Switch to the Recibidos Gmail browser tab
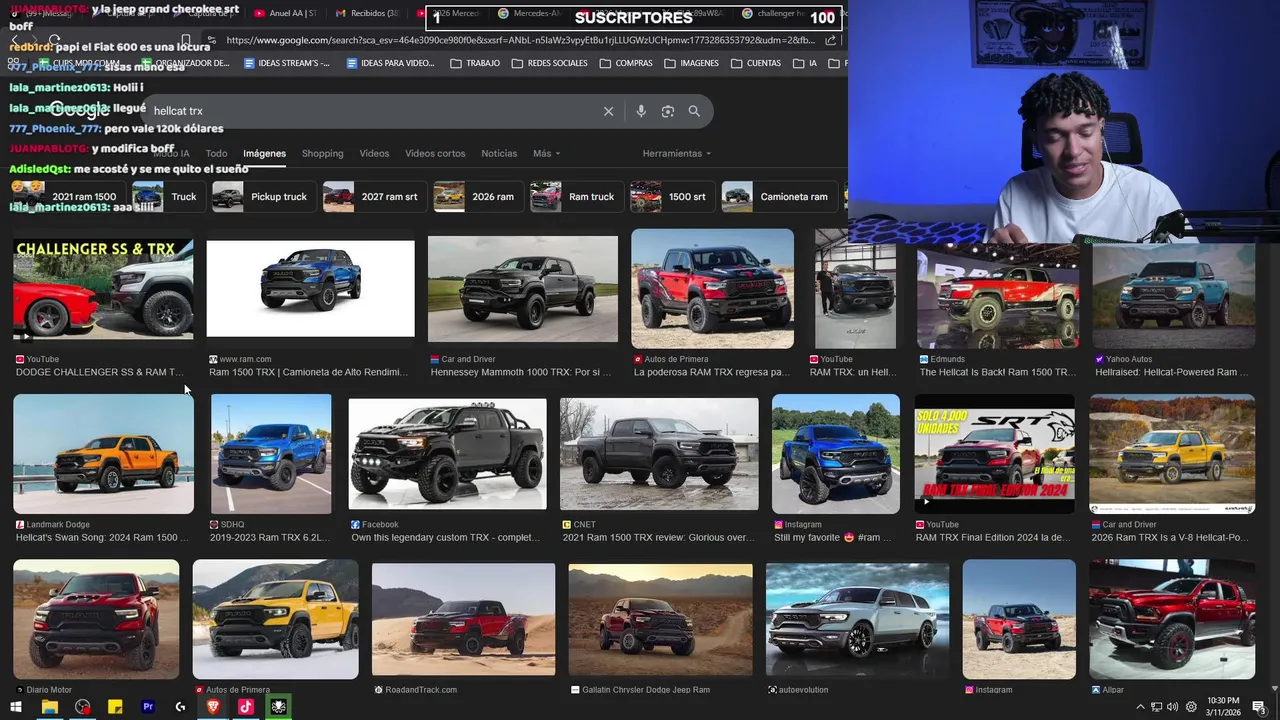The image size is (1280, 720). point(367,14)
